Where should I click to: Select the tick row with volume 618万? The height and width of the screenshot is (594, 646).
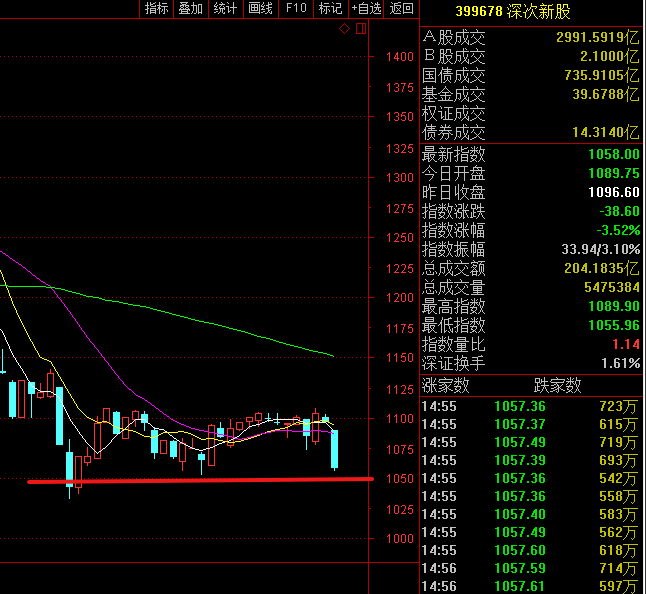click(x=530, y=550)
